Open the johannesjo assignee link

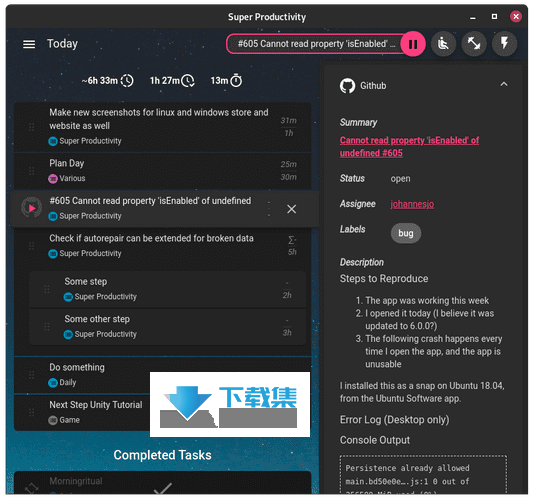(412, 204)
